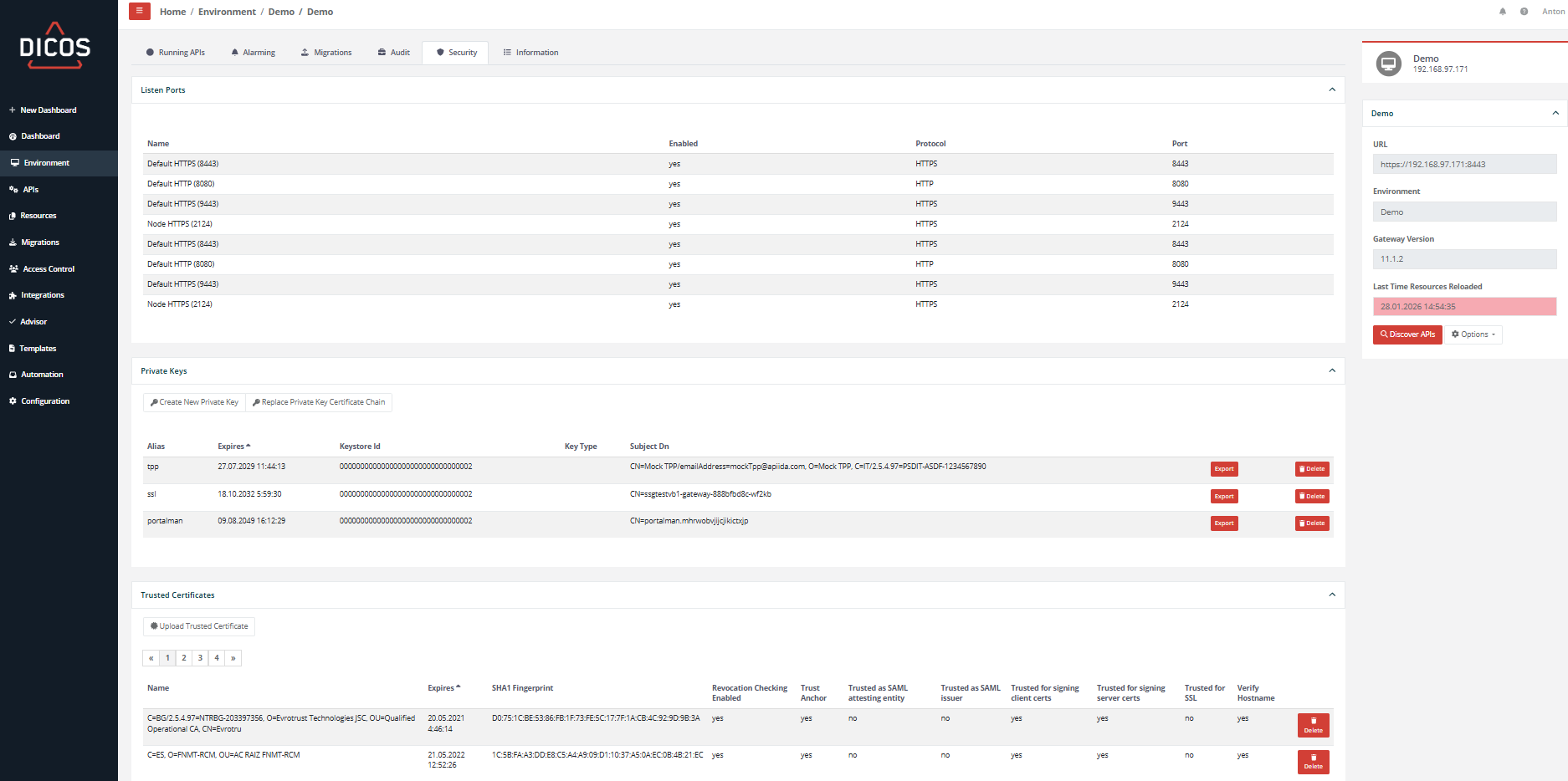
Task: Open Integrations in the sidebar
Action: [43, 295]
